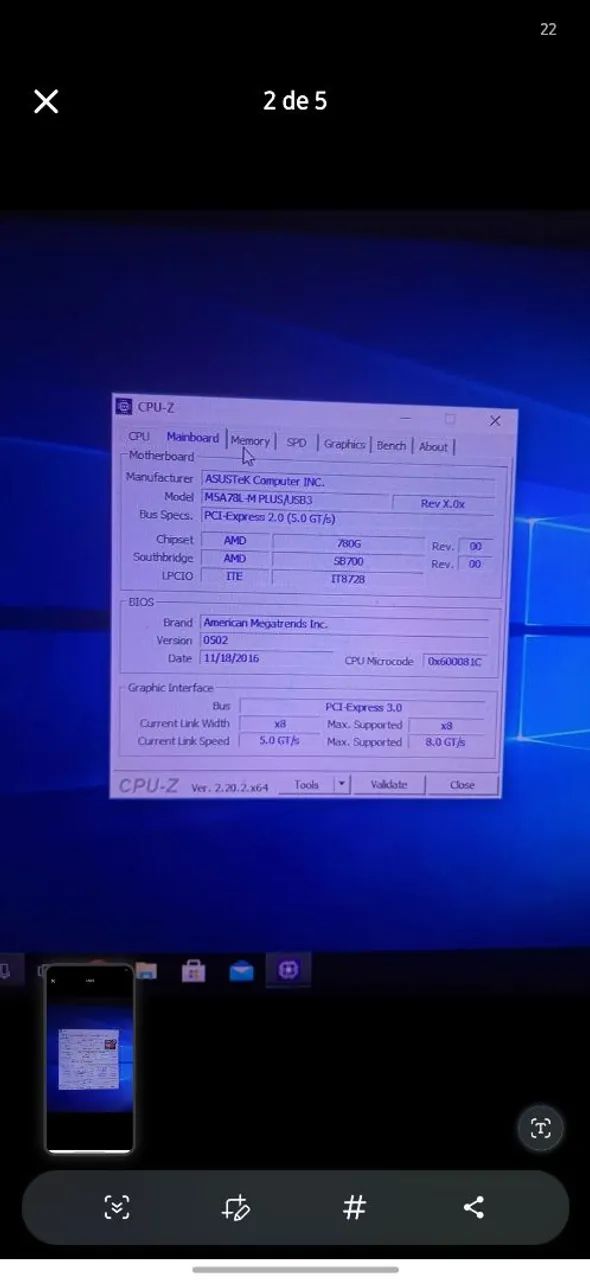590x1280 pixels.
Task: Open the About tab
Action: coord(433,447)
